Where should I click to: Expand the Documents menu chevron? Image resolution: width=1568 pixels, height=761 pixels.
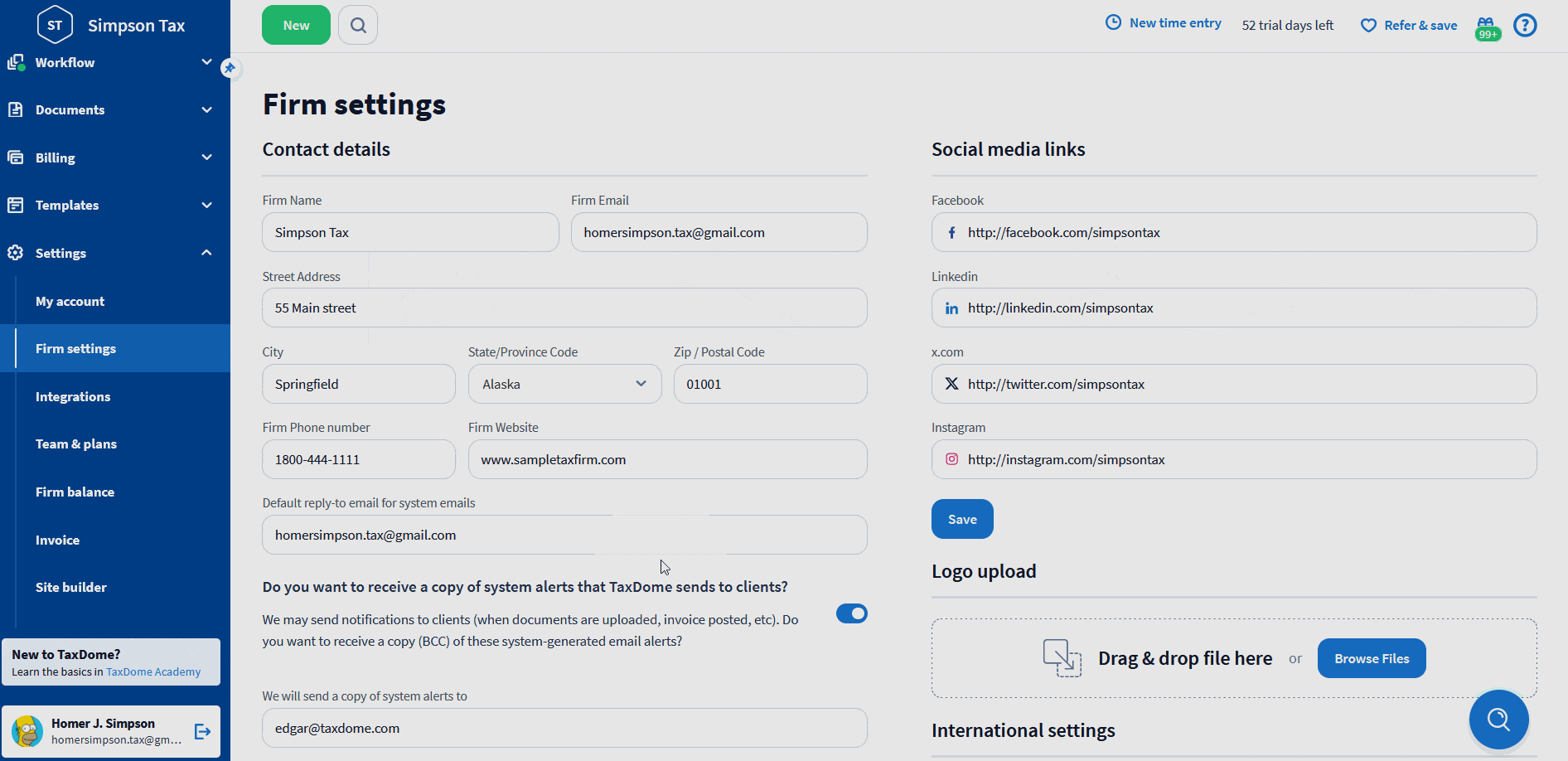coord(206,109)
